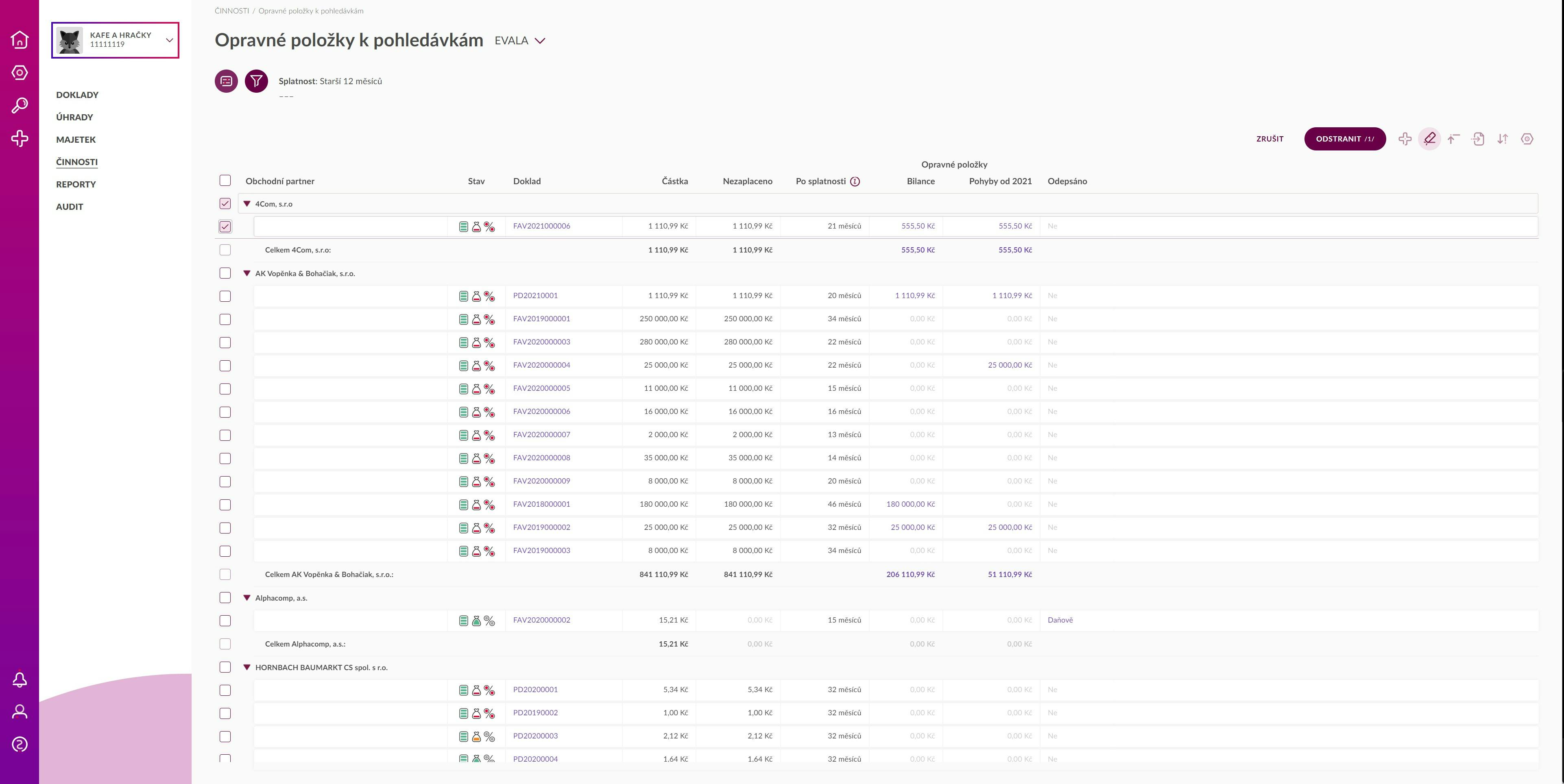Click the Splatnost: Starší 12 měsíců filter text
This screenshot has width=1564, height=784.
coord(330,81)
